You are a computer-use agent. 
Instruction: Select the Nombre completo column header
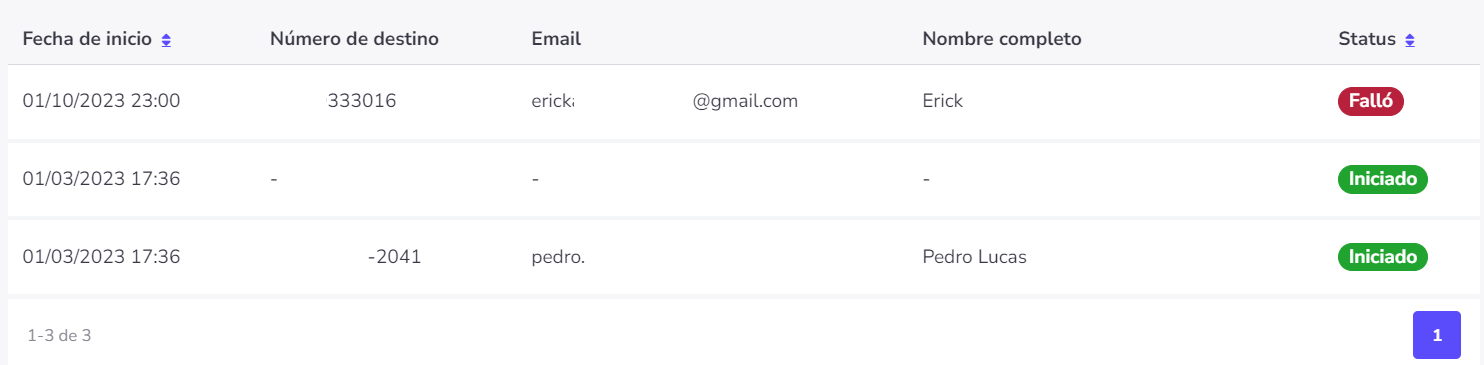(1002, 39)
